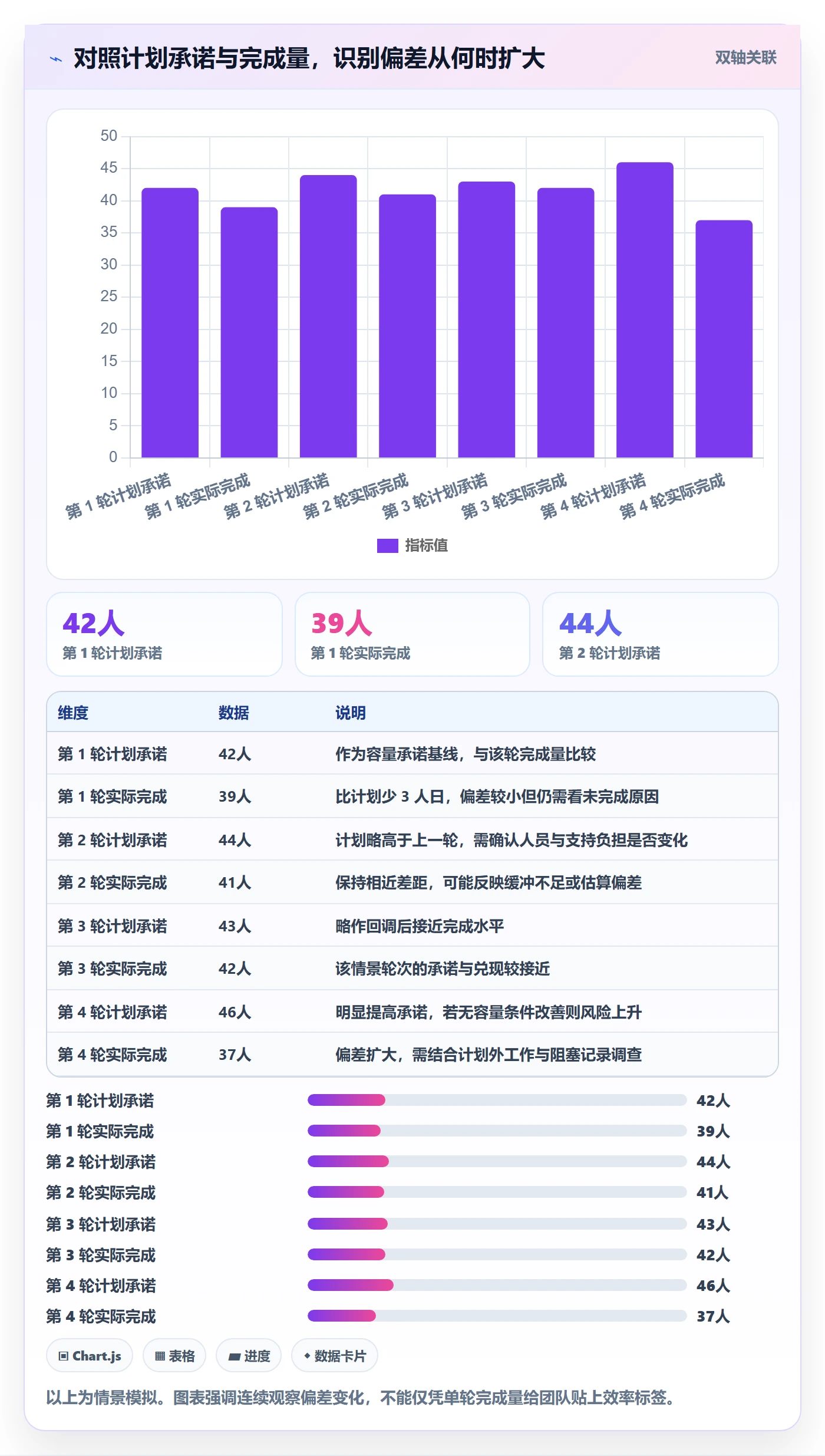Open the 39人 第 1 轮实际完成 data card
This screenshot has height=1456, width=825.
tap(412, 634)
